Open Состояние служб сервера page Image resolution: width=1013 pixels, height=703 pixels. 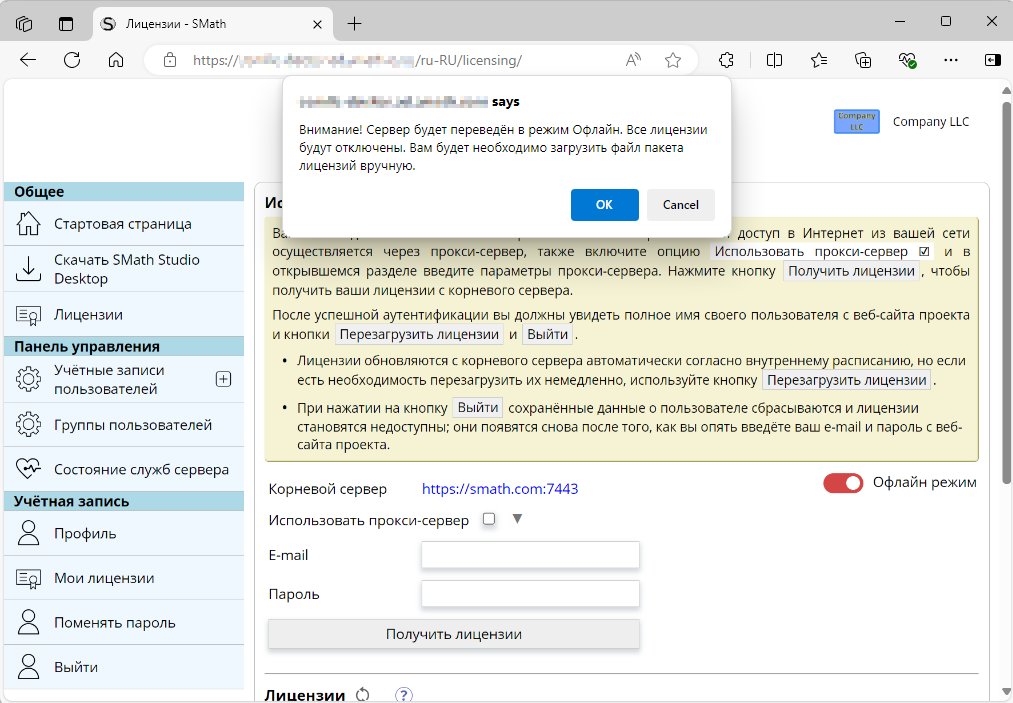[x=141, y=470]
